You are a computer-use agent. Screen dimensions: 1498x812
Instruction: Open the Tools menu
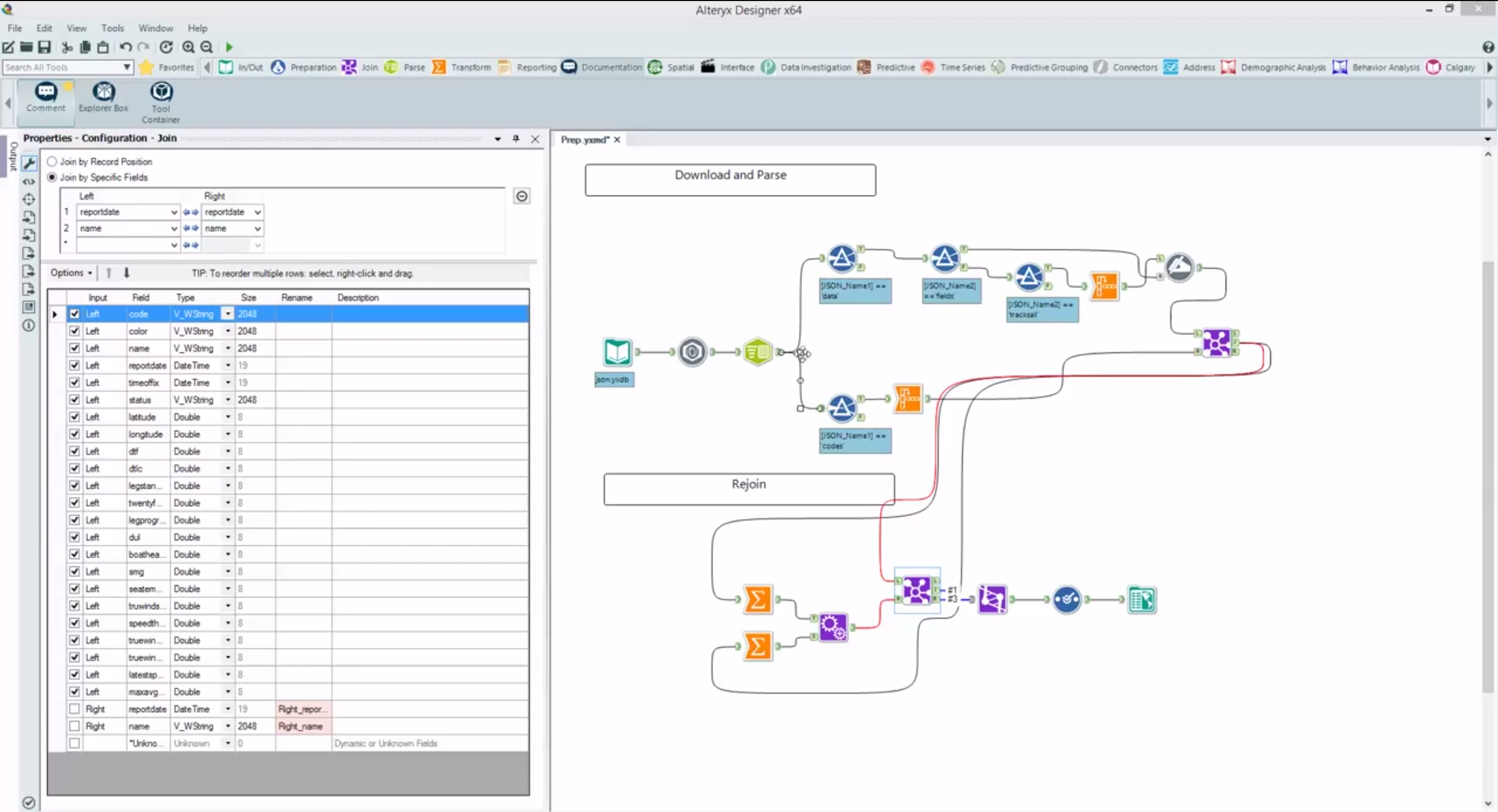point(113,28)
